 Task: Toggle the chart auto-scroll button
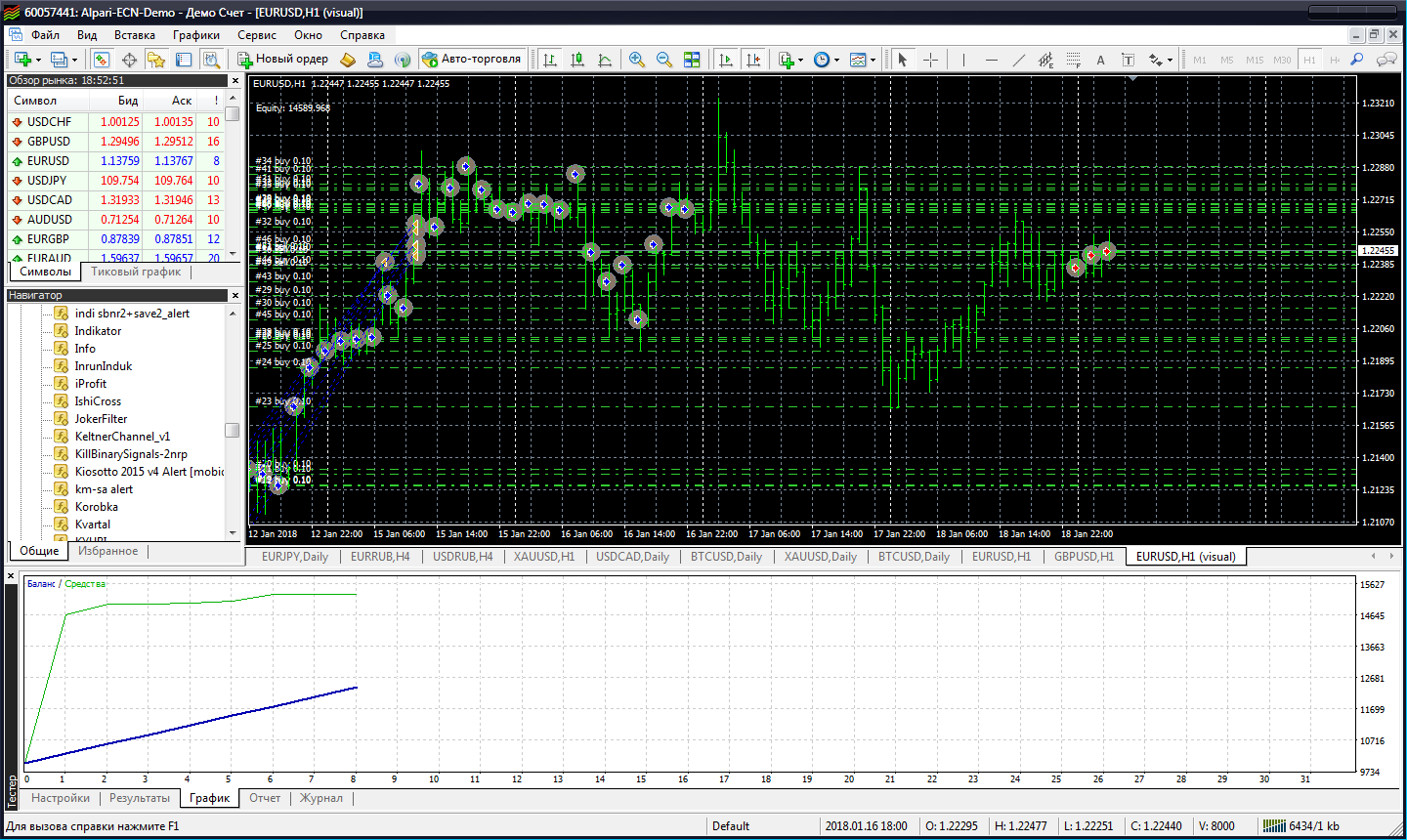[x=725, y=60]
